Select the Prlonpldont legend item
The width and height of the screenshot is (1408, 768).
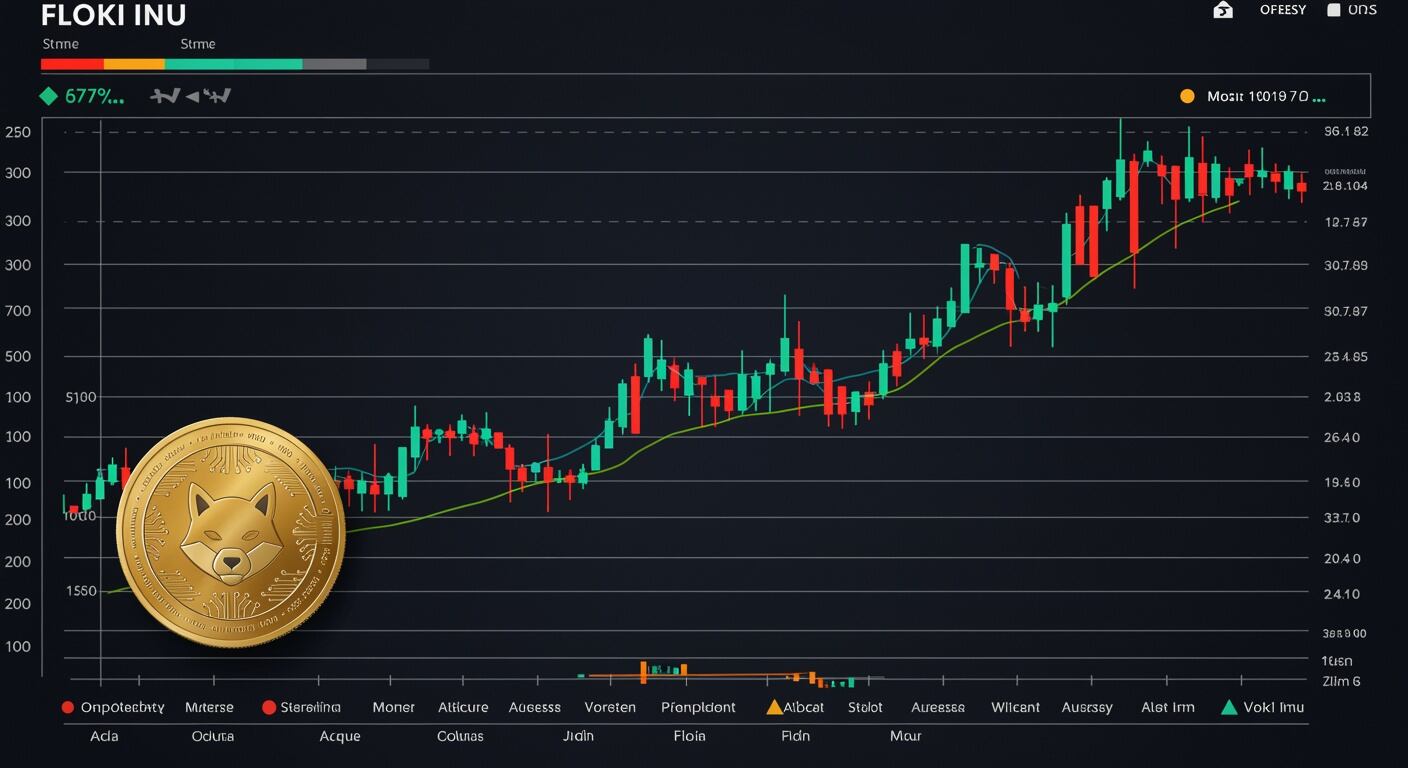pyautogui.click(x=698, y=707)
